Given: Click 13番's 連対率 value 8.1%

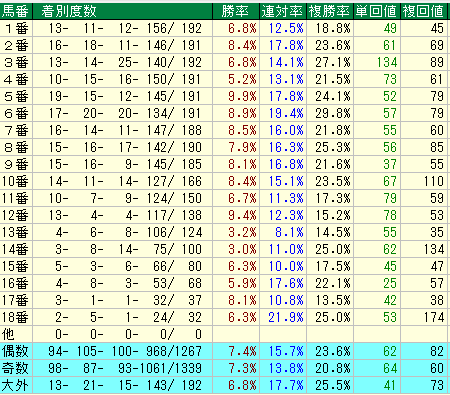Looking at the screenshot, I should point(289,232).
